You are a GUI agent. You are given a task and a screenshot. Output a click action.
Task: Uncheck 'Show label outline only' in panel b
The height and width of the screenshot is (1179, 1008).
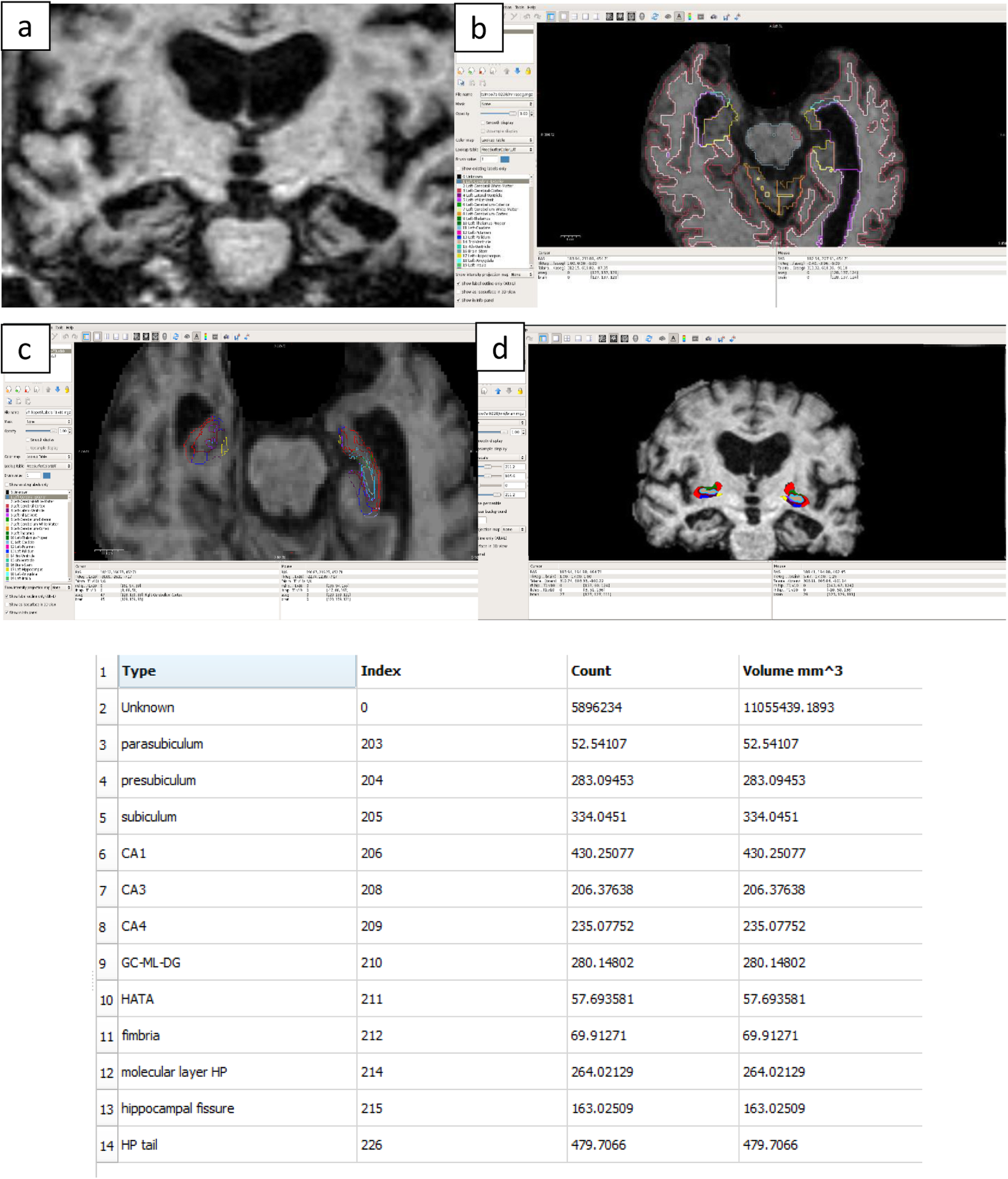[x=458, y=283]
